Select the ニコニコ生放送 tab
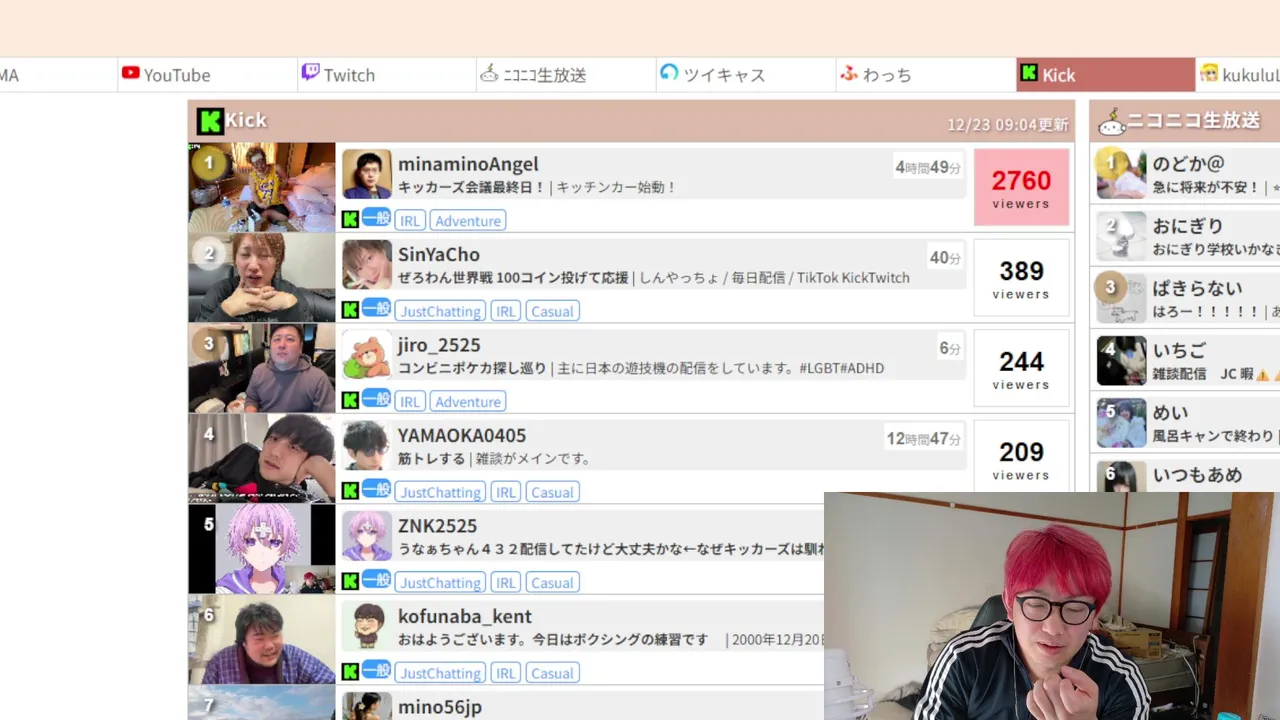The height and width of the screenshot is (720, 1280). click(x=566, y=75)
